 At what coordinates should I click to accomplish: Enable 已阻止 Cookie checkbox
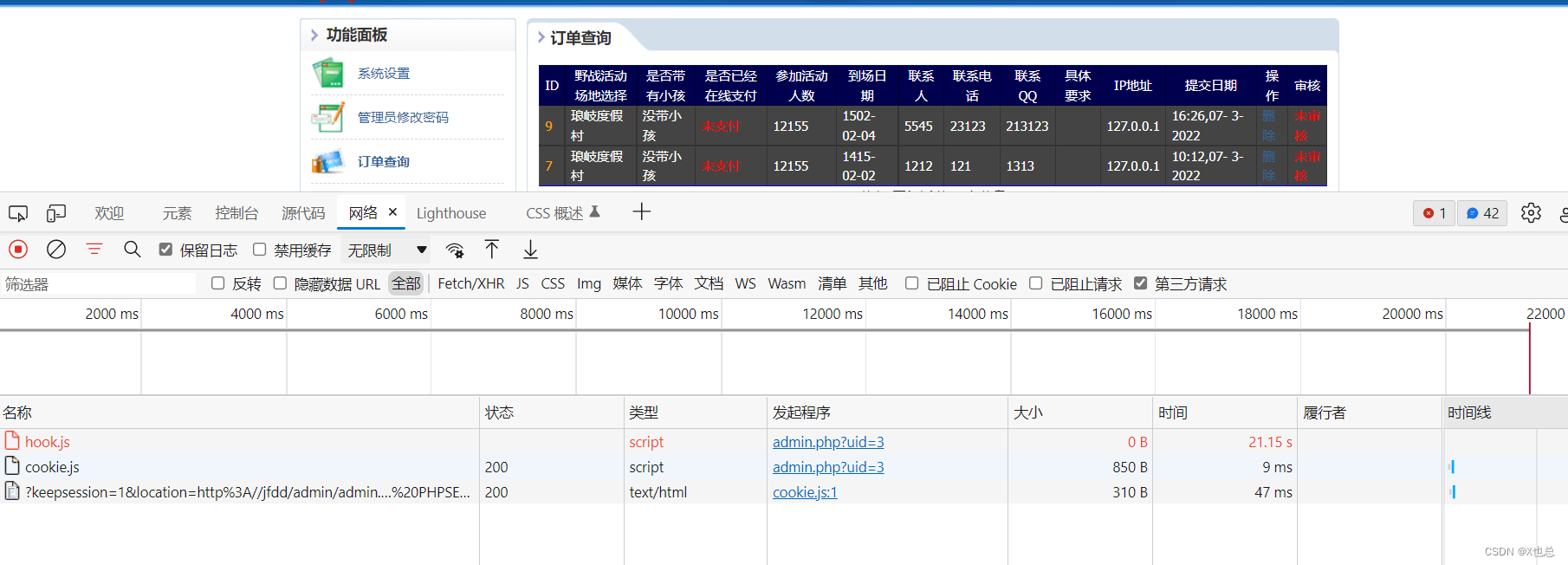[911, 283]
